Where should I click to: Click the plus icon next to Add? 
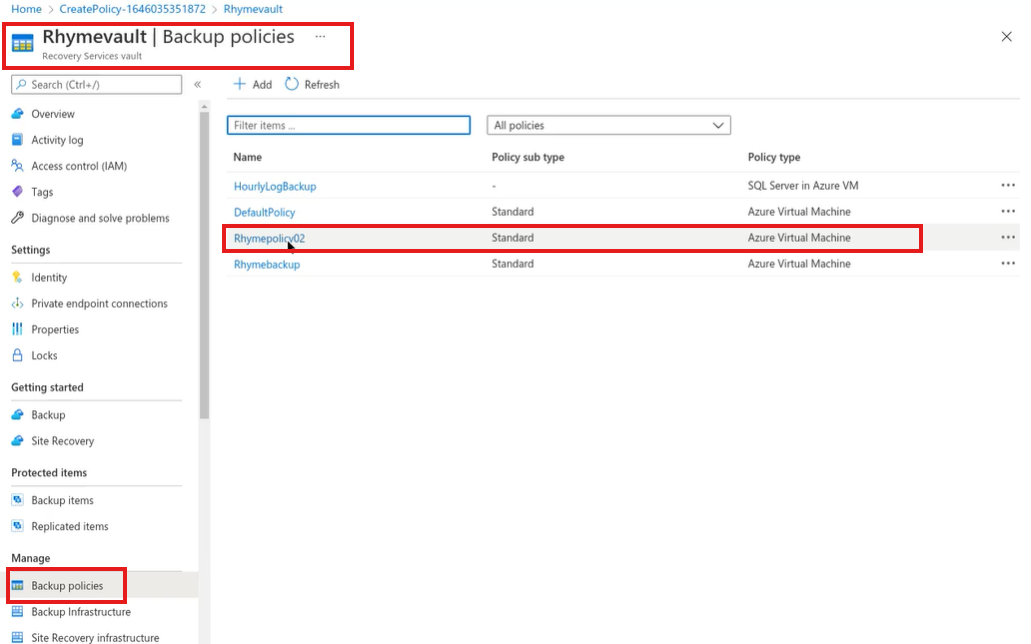240,84
